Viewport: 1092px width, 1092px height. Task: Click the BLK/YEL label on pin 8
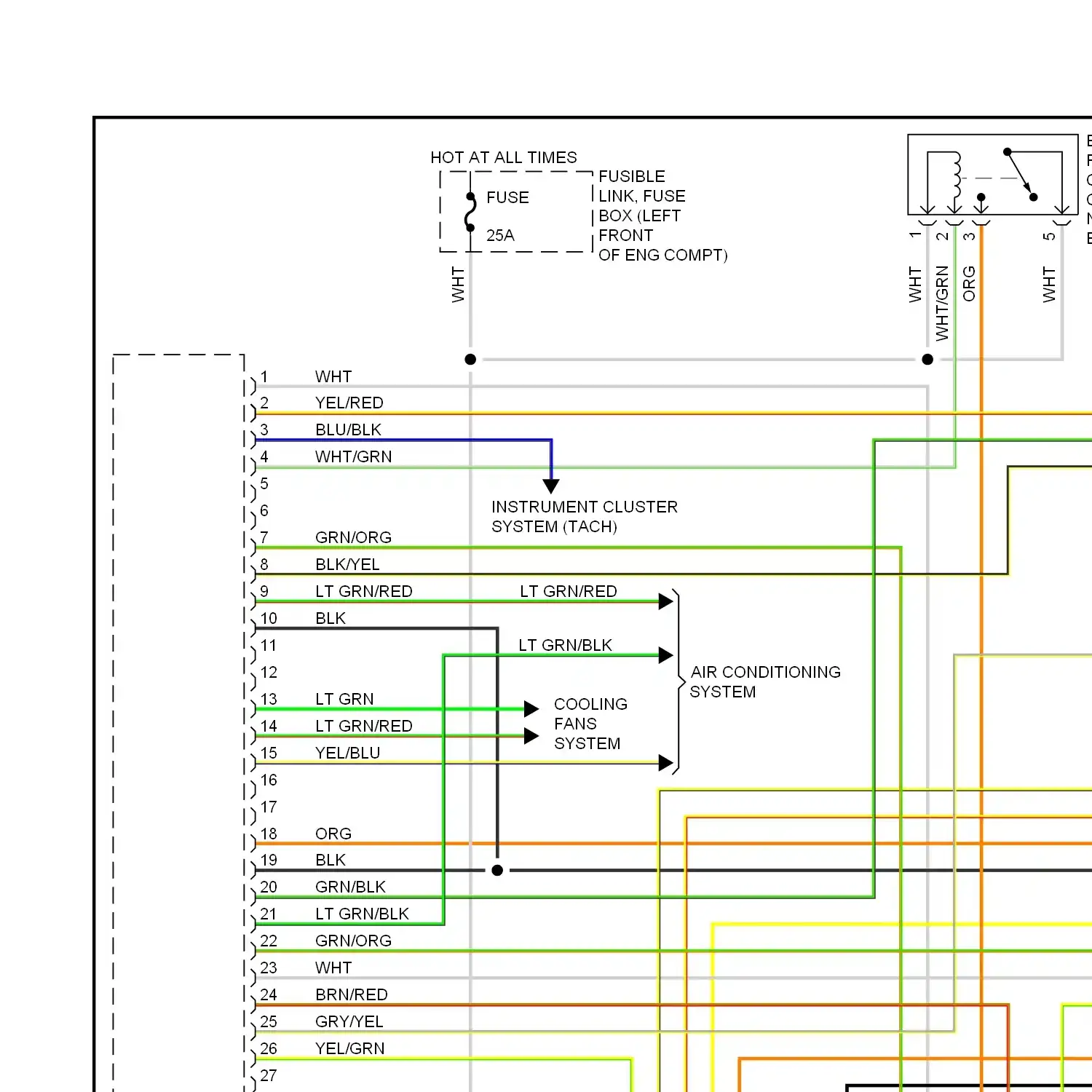click(347, 564)
